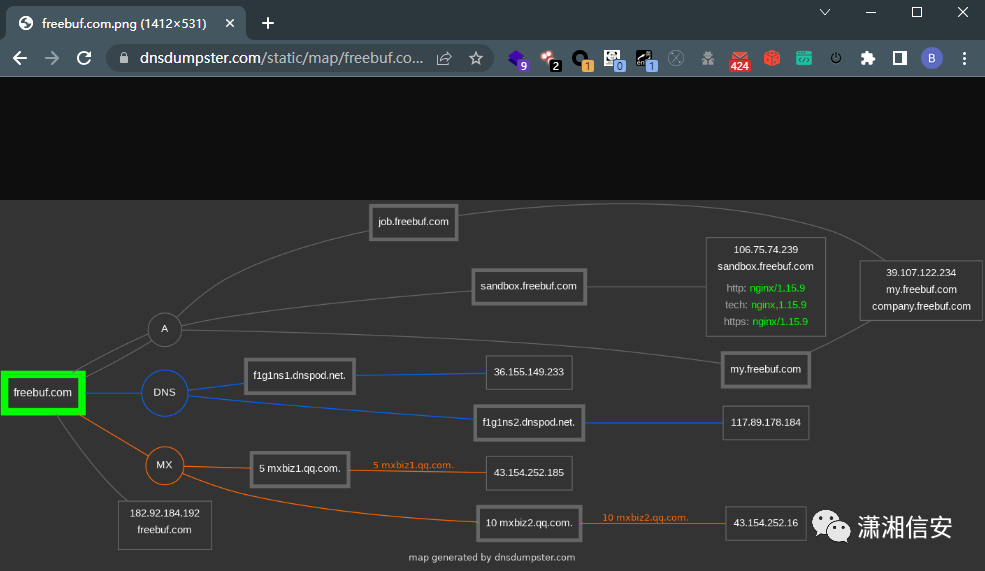The image size is (985, 571).
Task: Close the freebuf.com.png tab
Action: click(x=229, y=23)
